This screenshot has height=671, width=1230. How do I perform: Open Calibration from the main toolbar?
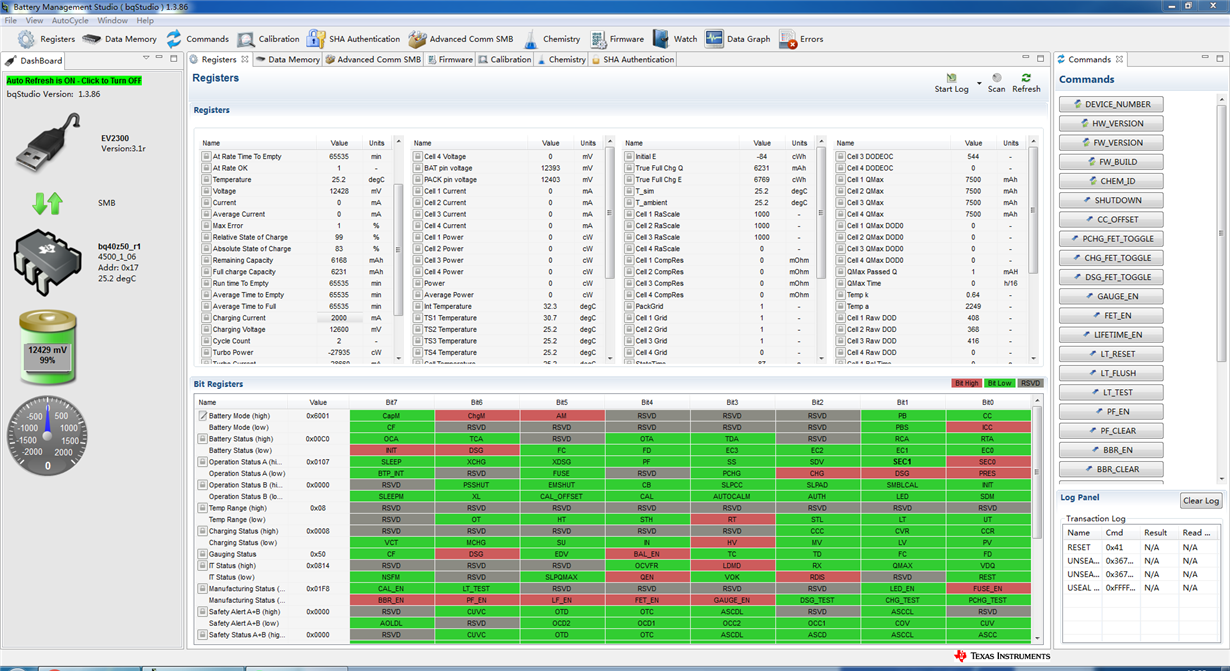pyautogui.click(x=268, y=39)
